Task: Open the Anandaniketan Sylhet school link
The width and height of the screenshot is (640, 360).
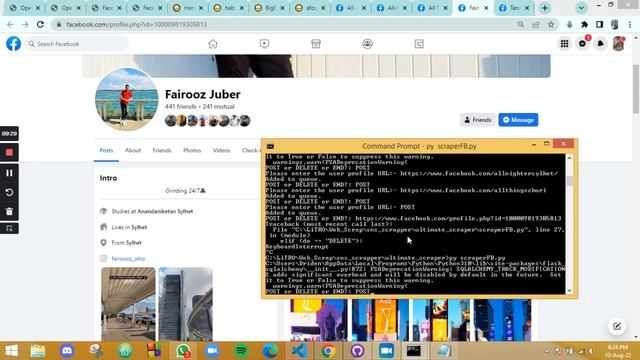Action: point(165,211)
